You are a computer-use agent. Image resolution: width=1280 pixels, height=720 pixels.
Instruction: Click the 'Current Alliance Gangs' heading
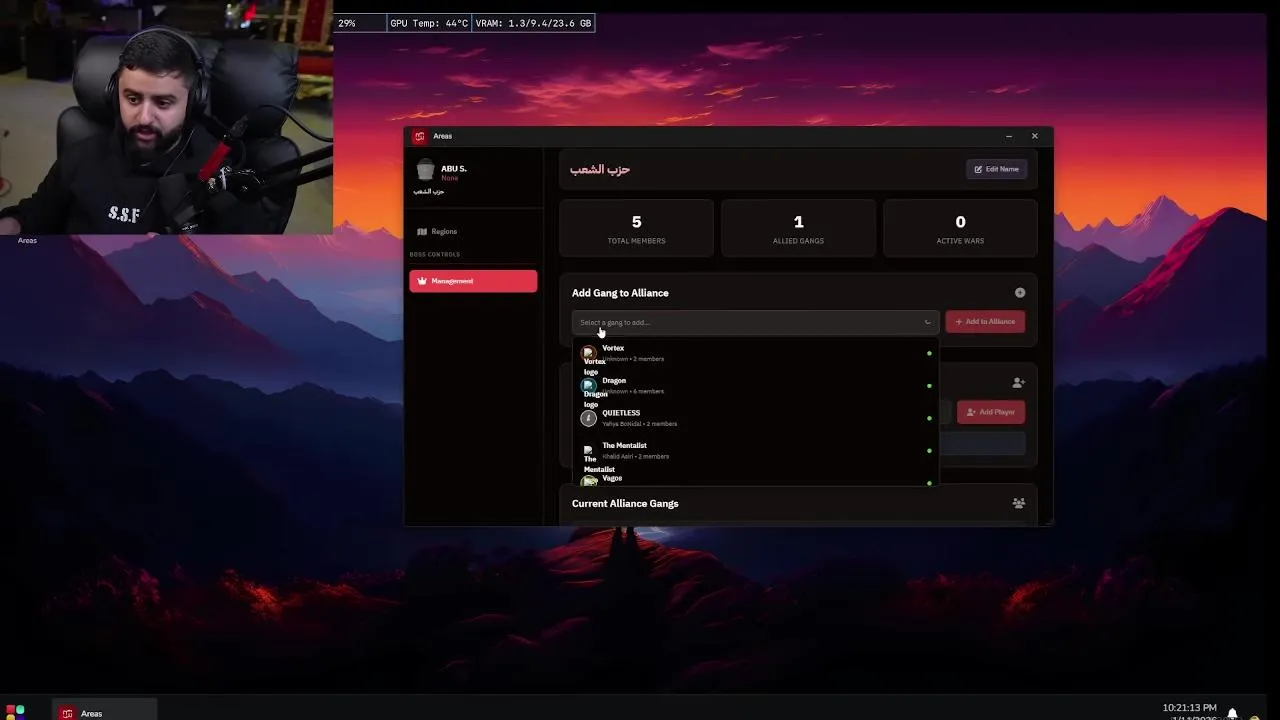click(x=625, y=503)
